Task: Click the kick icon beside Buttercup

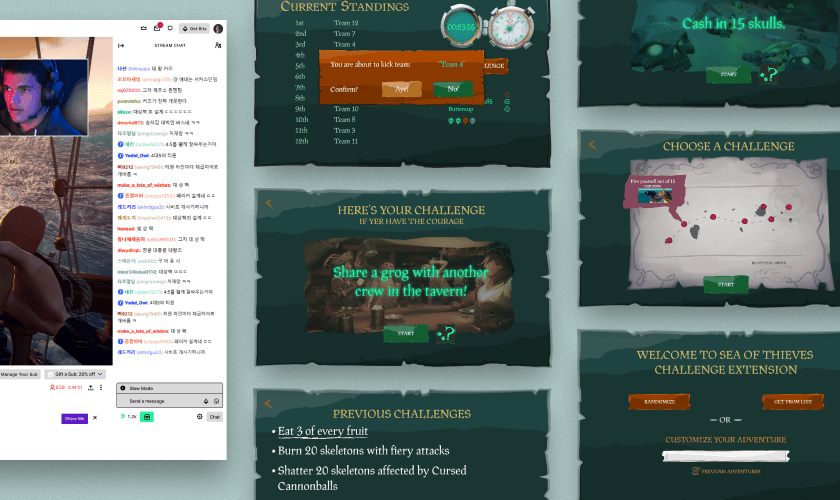Action: [x=507, y=109]
